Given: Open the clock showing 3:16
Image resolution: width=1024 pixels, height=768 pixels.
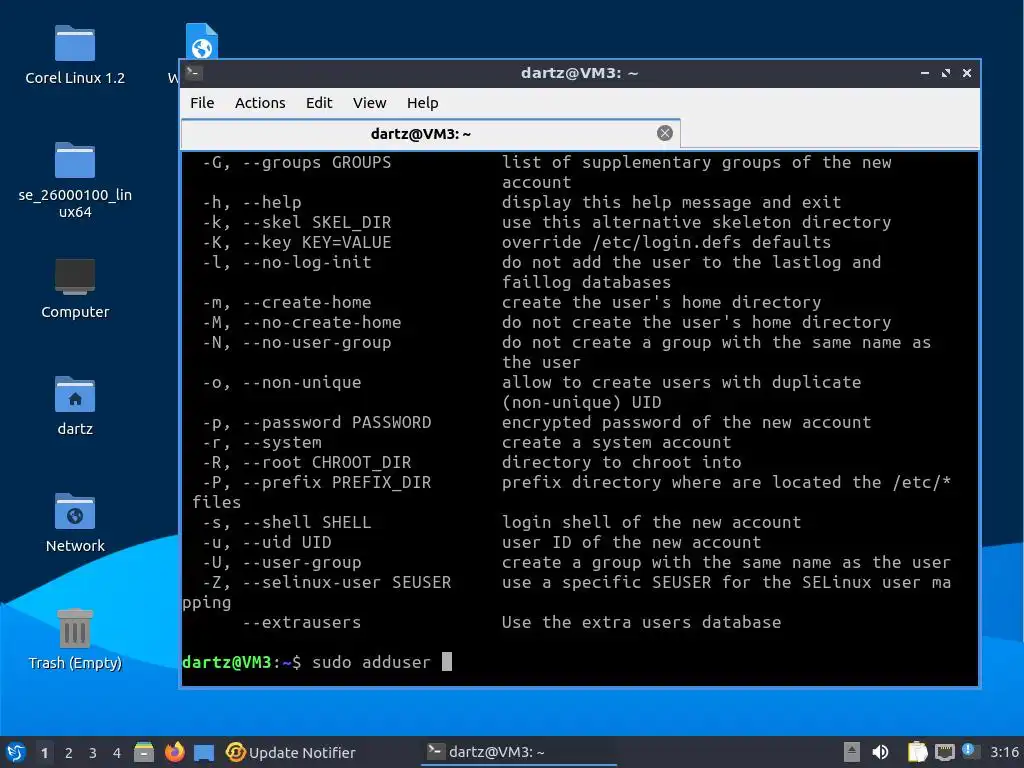Looking at the screenshot, I should pos(1004,752).
